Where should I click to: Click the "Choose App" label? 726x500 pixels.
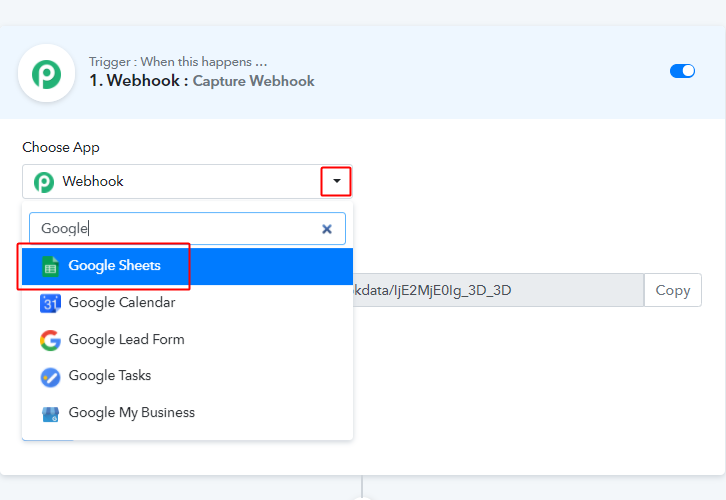click(61, 147)
